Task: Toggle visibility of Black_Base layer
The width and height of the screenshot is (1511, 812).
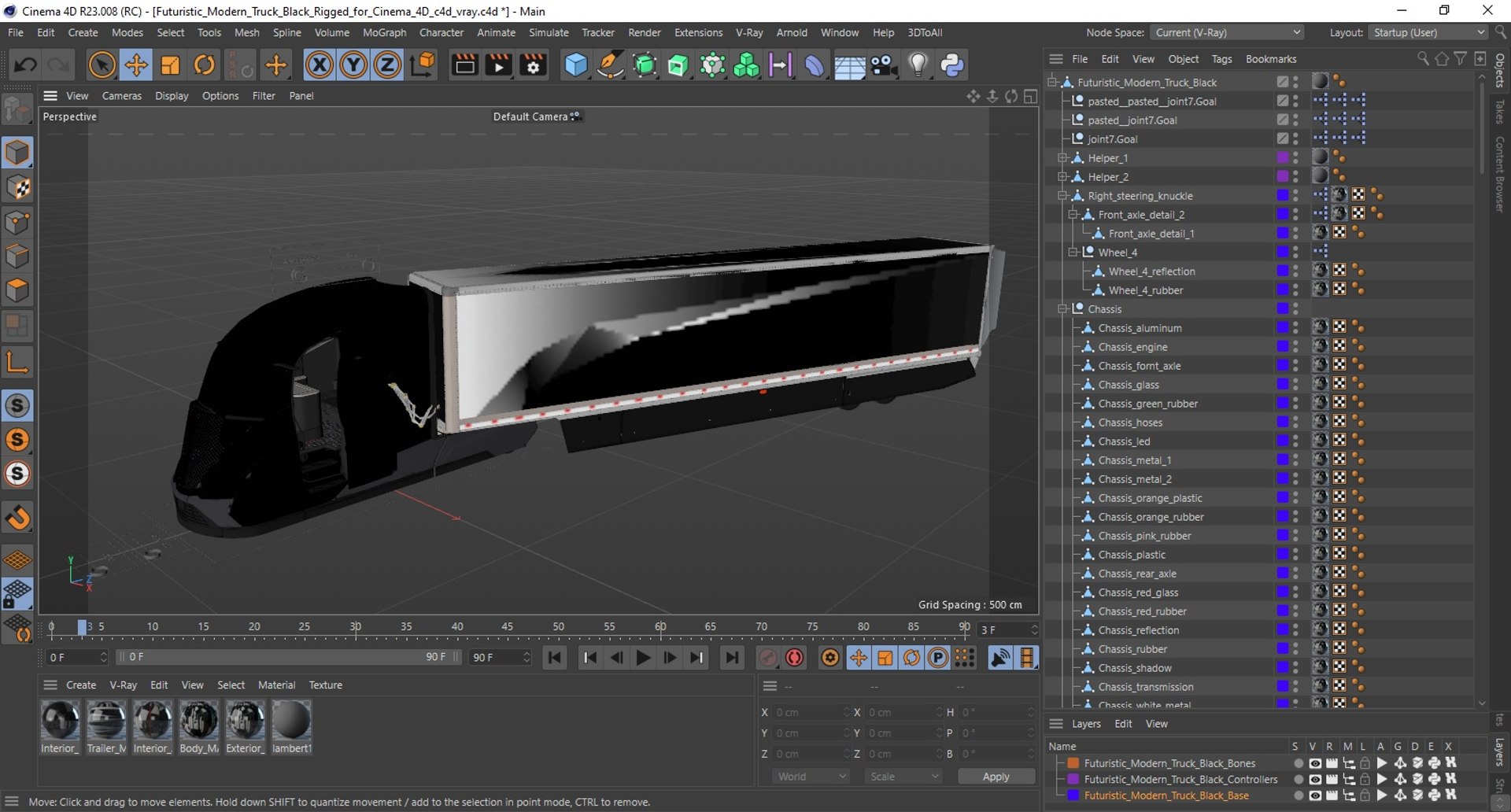Action: [x=1315, y=795]
